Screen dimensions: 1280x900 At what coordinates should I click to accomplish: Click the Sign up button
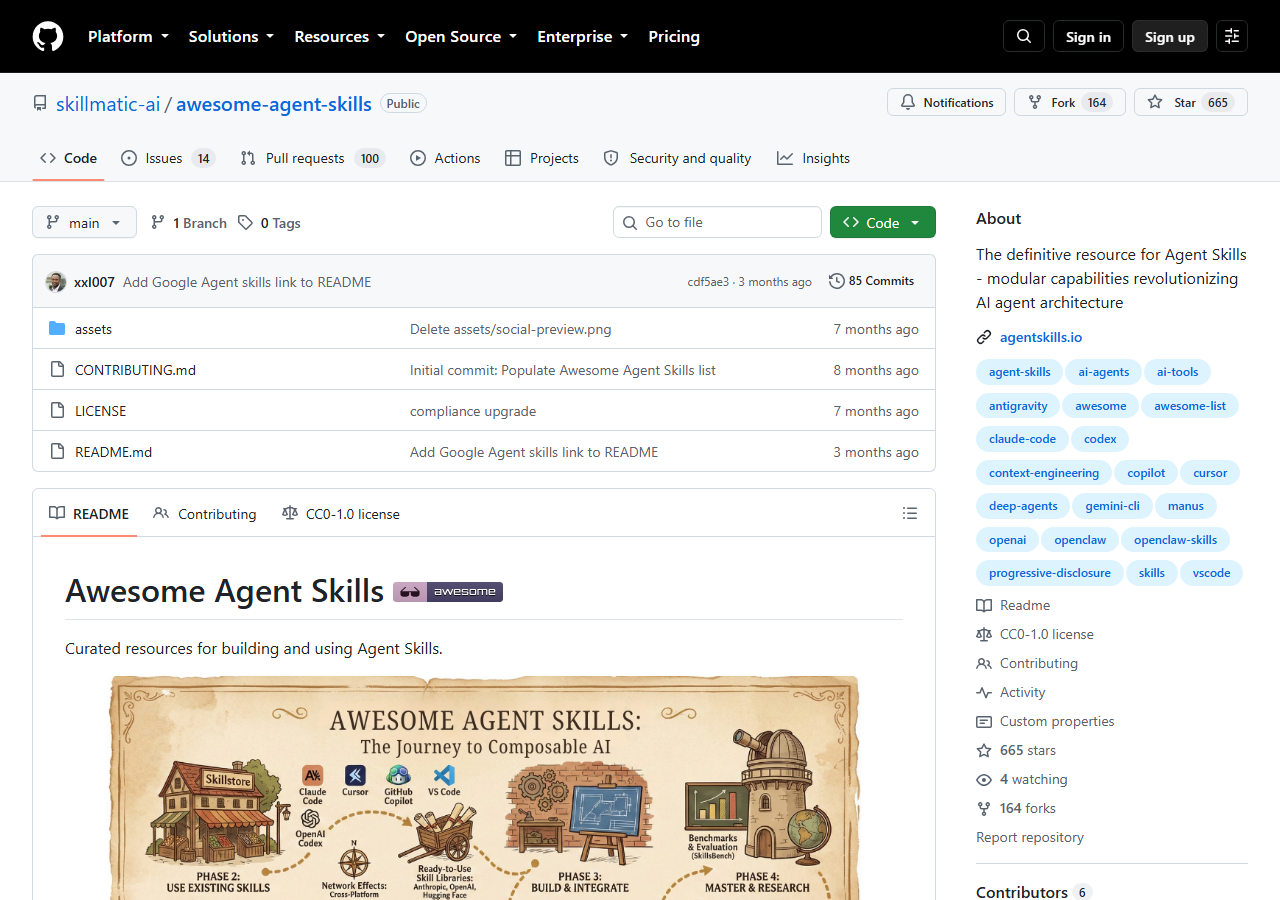(1170, 36)
